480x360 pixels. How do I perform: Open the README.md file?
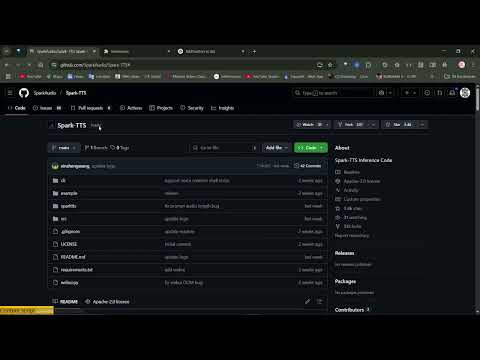(73, 257)
